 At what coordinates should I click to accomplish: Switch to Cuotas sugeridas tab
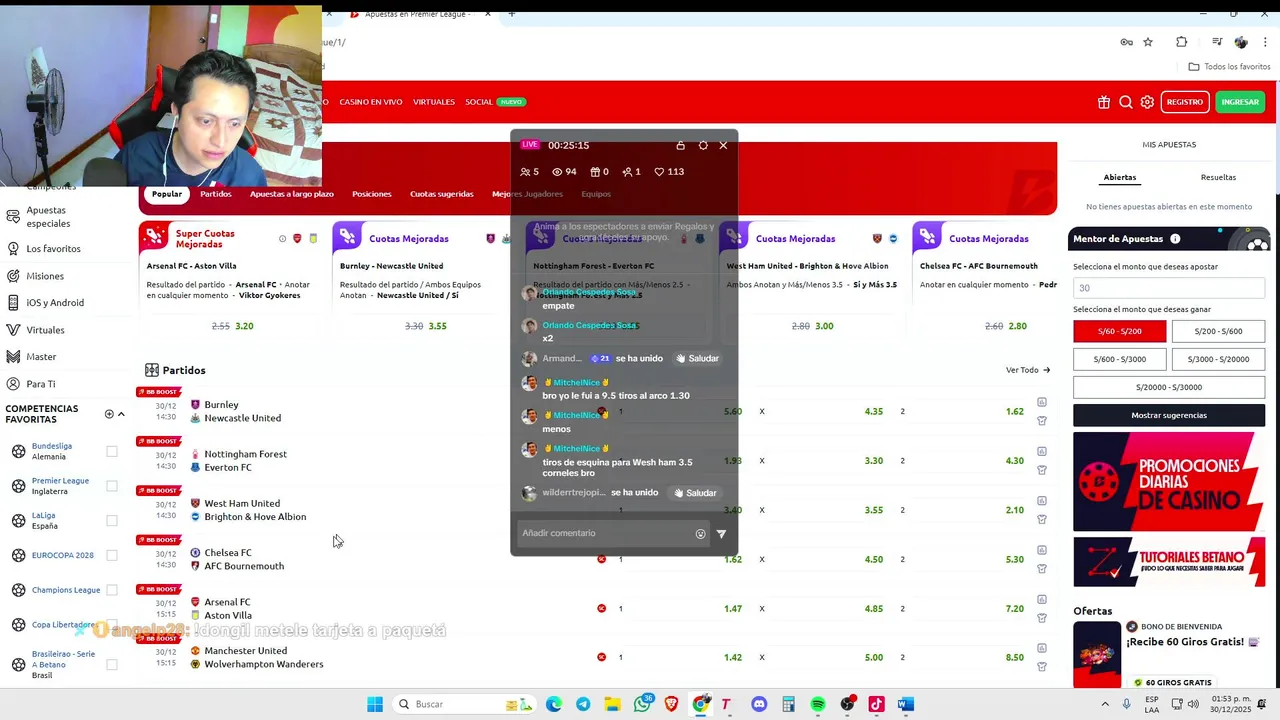(441, 194)
